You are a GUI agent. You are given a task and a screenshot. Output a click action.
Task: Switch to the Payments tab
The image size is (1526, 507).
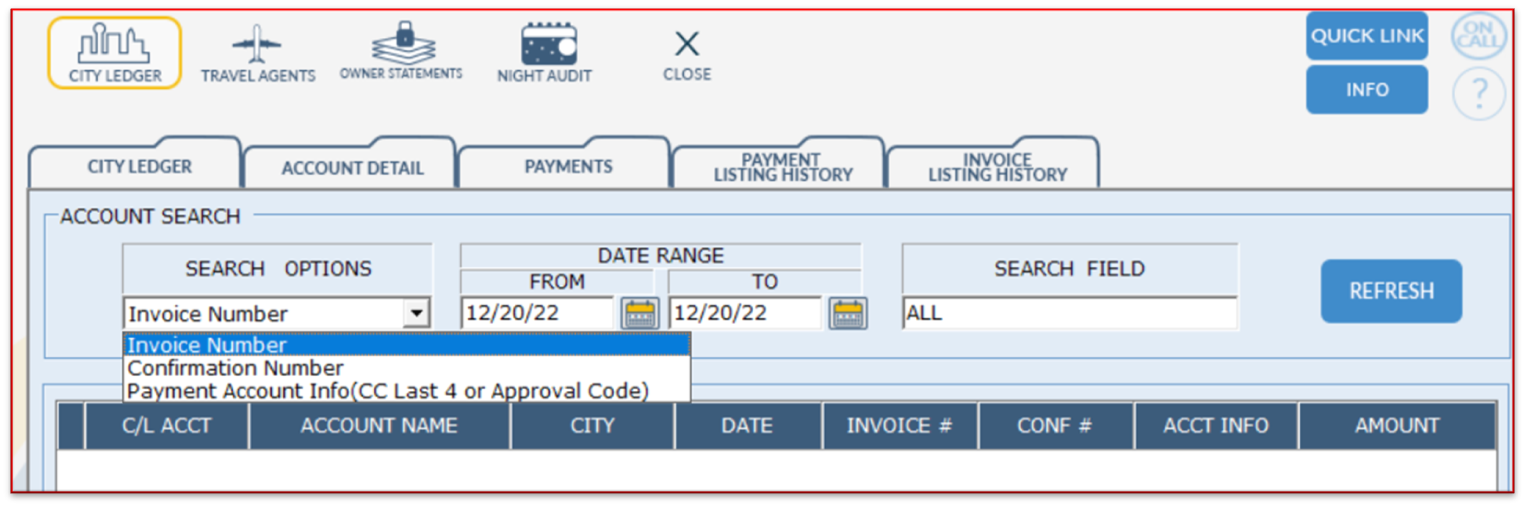pos(568,167)
